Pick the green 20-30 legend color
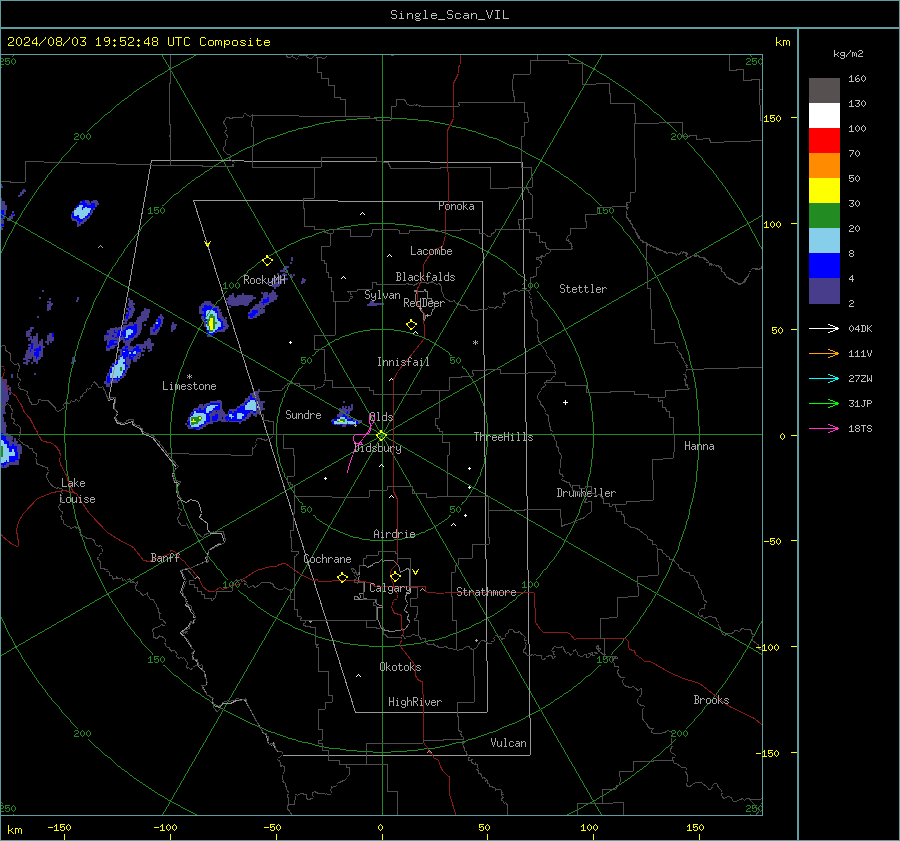 [824, 216]
